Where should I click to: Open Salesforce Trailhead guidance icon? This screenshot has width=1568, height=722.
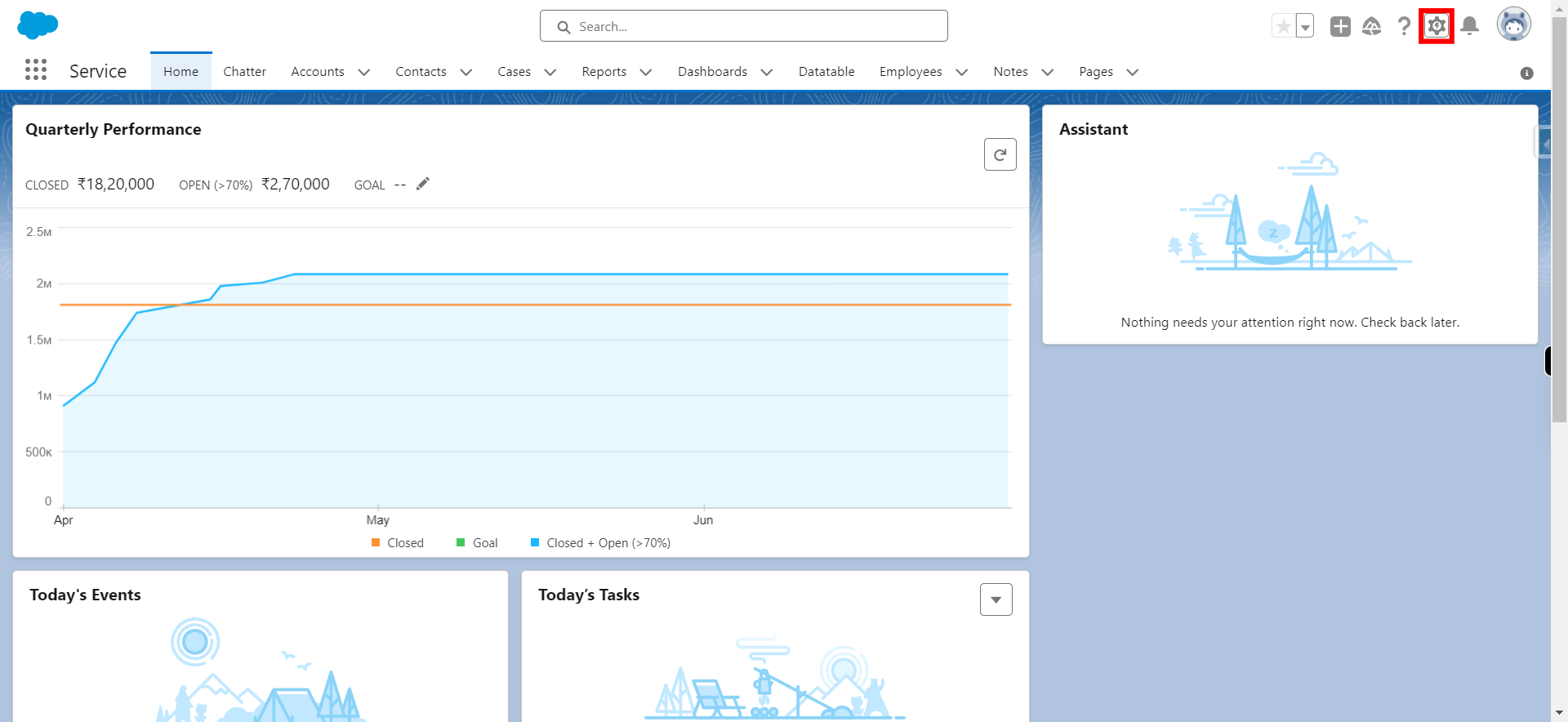tap(1372, 26)
